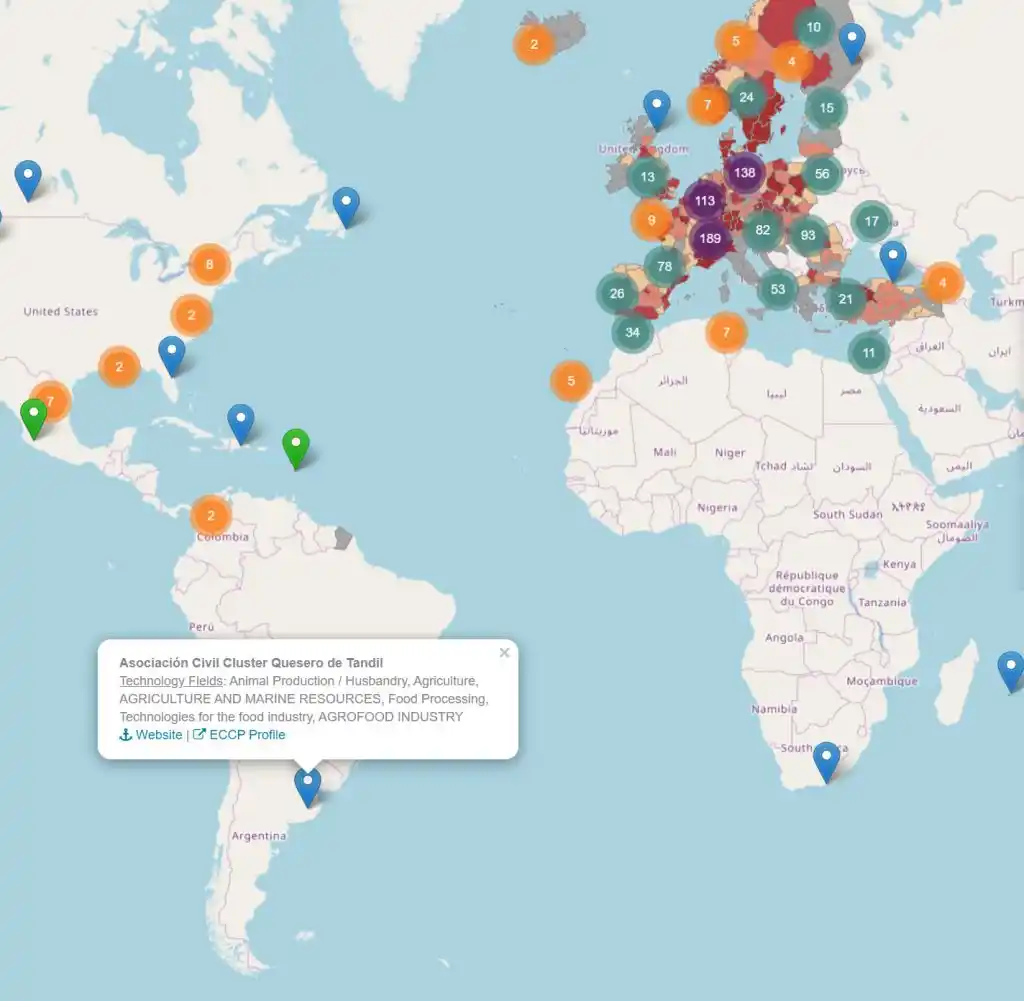The image size is (1024, 1001).
Task: Open the purple 138 cluster marker
Action: pyautogui.click(x=744, y=173)
